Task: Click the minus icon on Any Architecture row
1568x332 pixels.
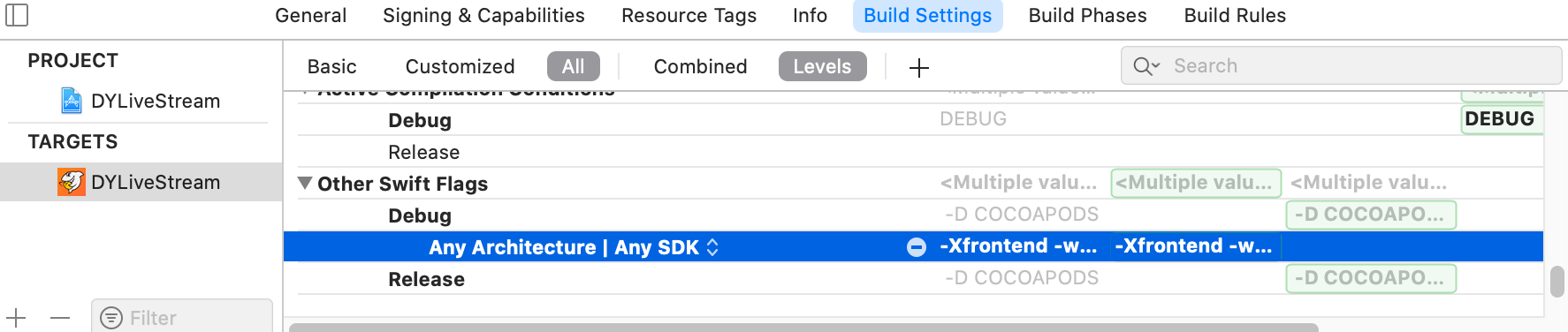Action: tap(917, 247)
